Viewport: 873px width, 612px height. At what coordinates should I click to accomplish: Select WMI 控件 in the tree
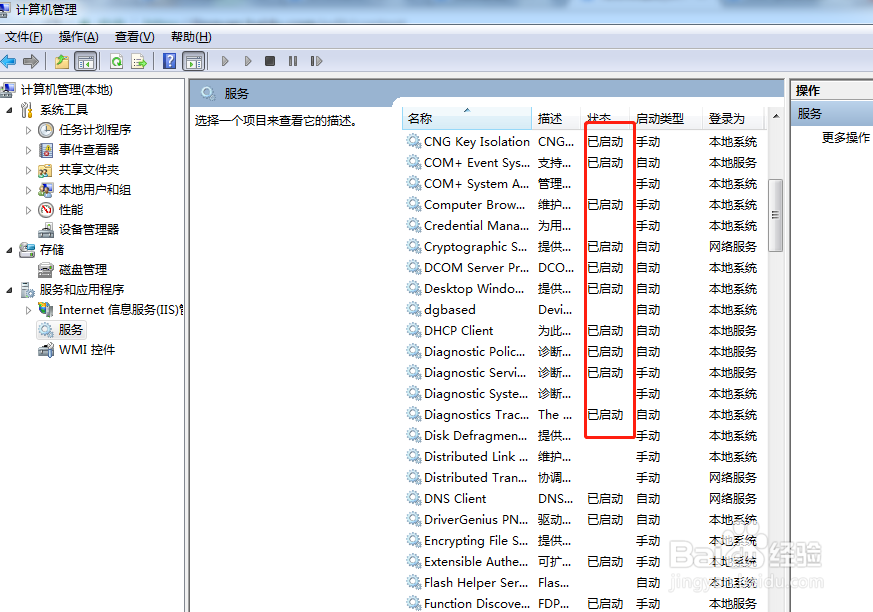point(87,350)
